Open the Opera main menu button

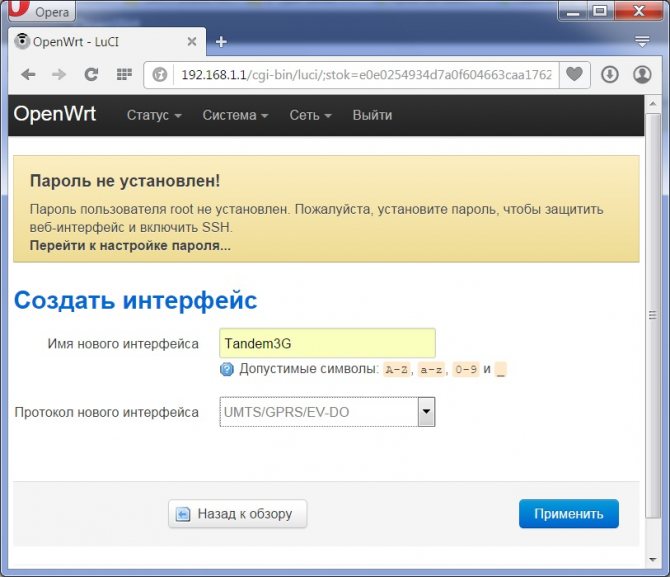pos(41,11)
